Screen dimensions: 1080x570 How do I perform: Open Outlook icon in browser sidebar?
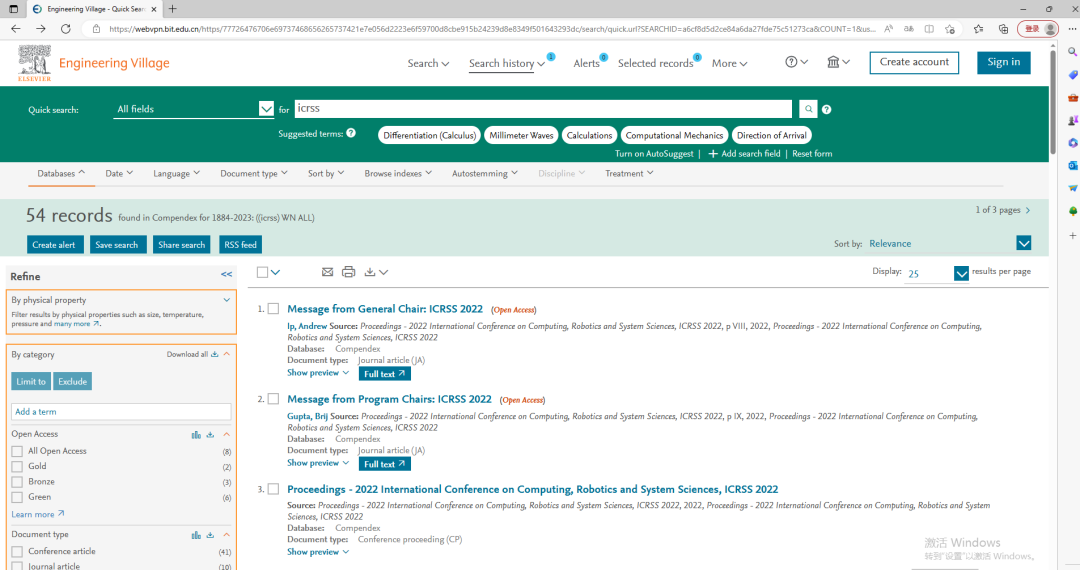1072,165
